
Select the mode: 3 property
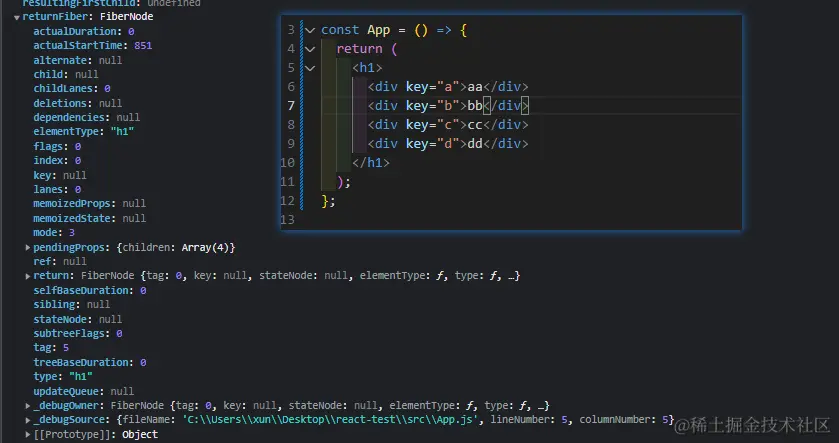[54, 233]
